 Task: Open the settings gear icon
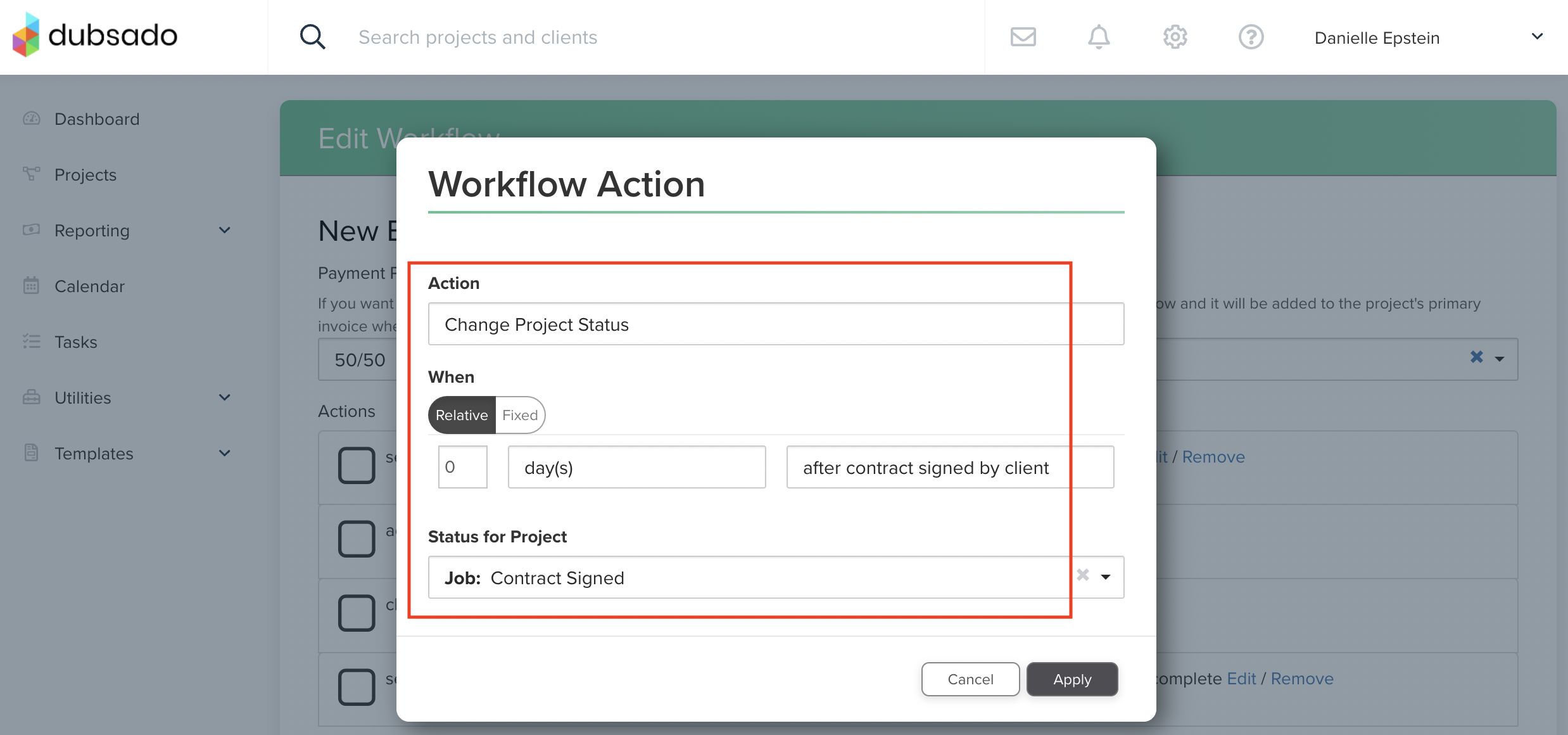[x=1175, y=37]
